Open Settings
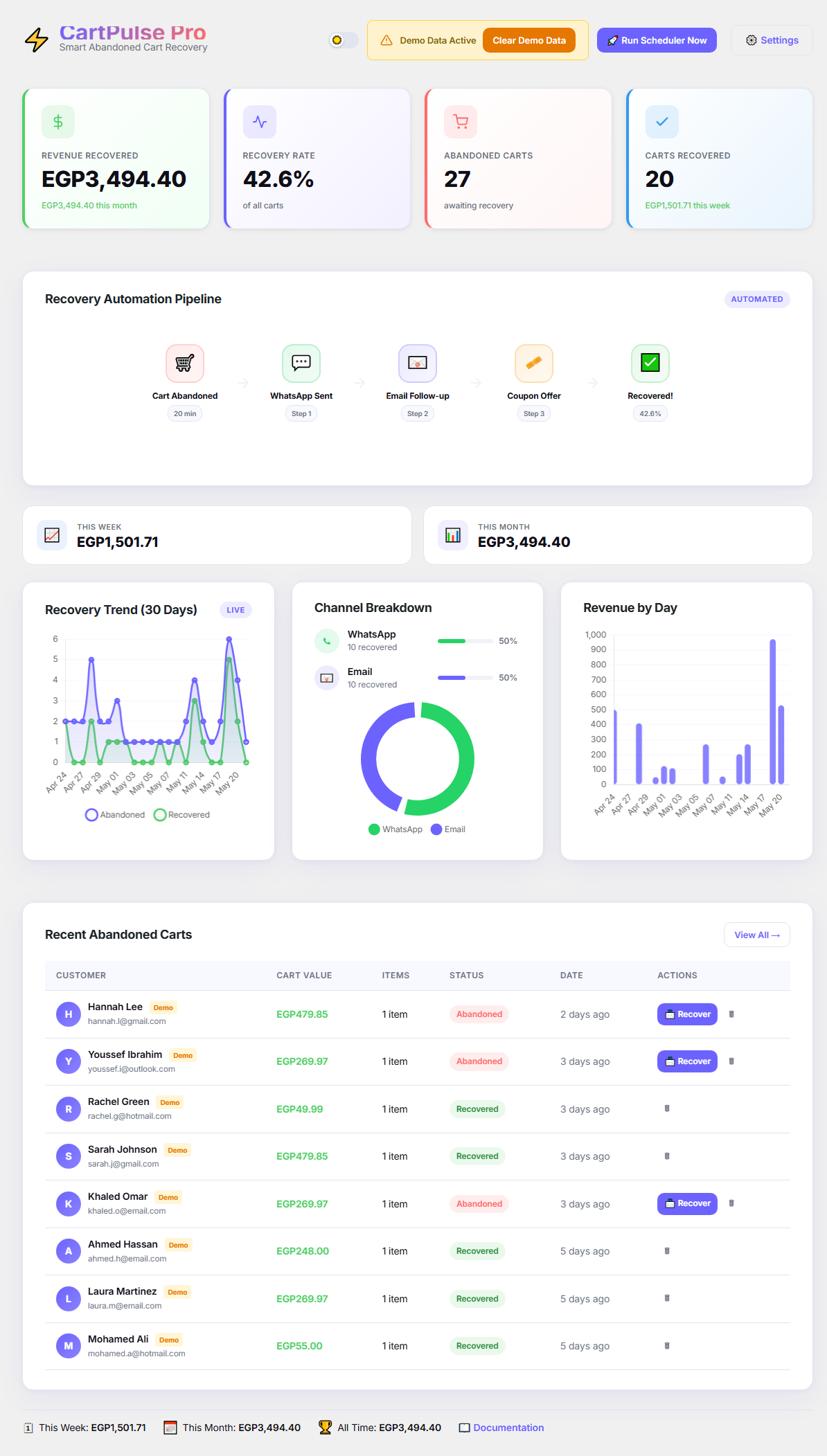This screenshot has width=827, height=1456. tap(772, 40)
